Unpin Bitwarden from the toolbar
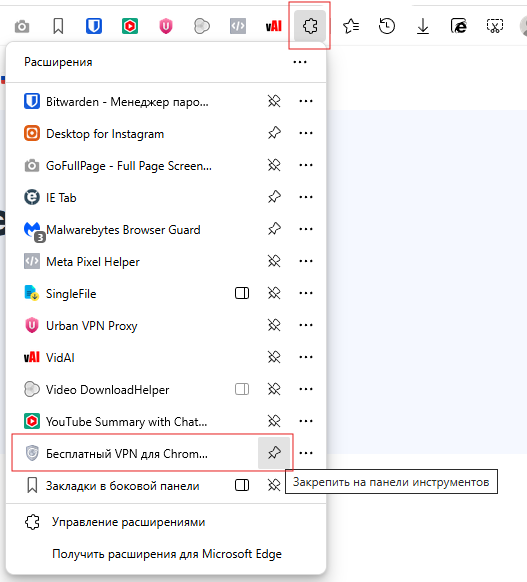 [274, 101]
